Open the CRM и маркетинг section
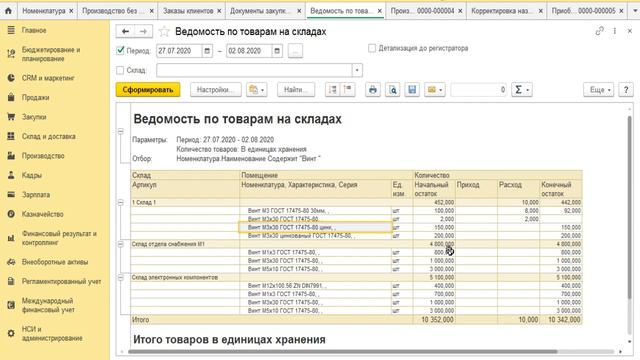Screen dimensions: 640x360 tap(48, 78)
